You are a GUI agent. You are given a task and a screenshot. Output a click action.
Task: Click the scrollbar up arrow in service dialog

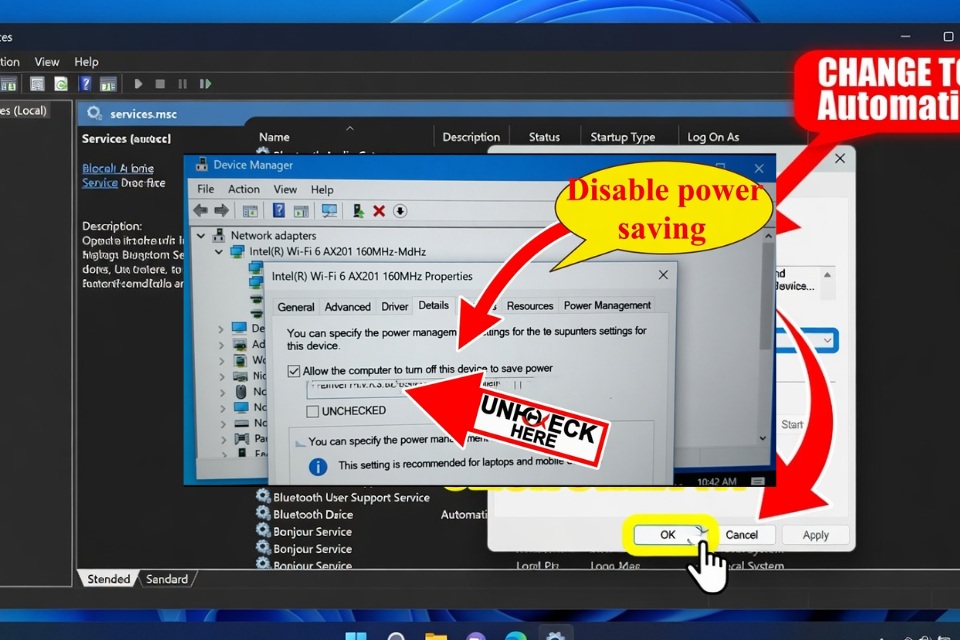coord(827,274)
